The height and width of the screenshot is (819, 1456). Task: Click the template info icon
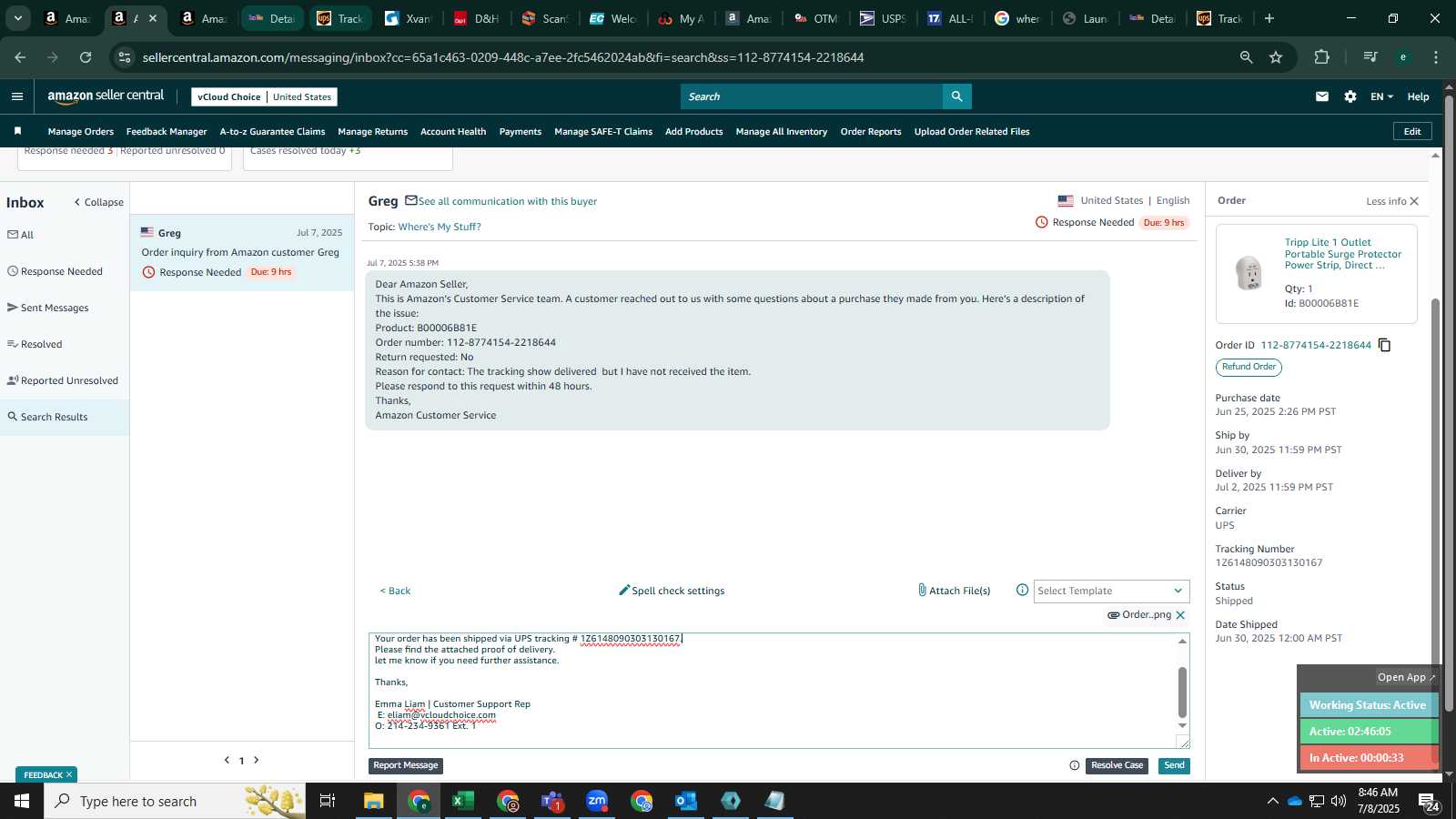click(x=1022, y=591)
